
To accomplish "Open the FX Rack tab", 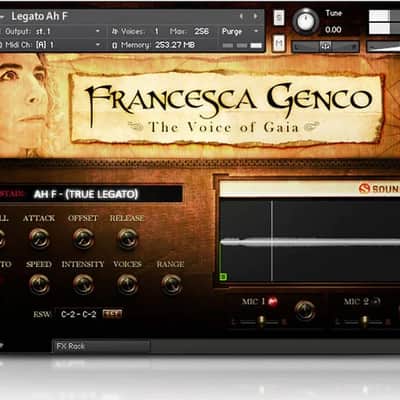I will point(101,346).
